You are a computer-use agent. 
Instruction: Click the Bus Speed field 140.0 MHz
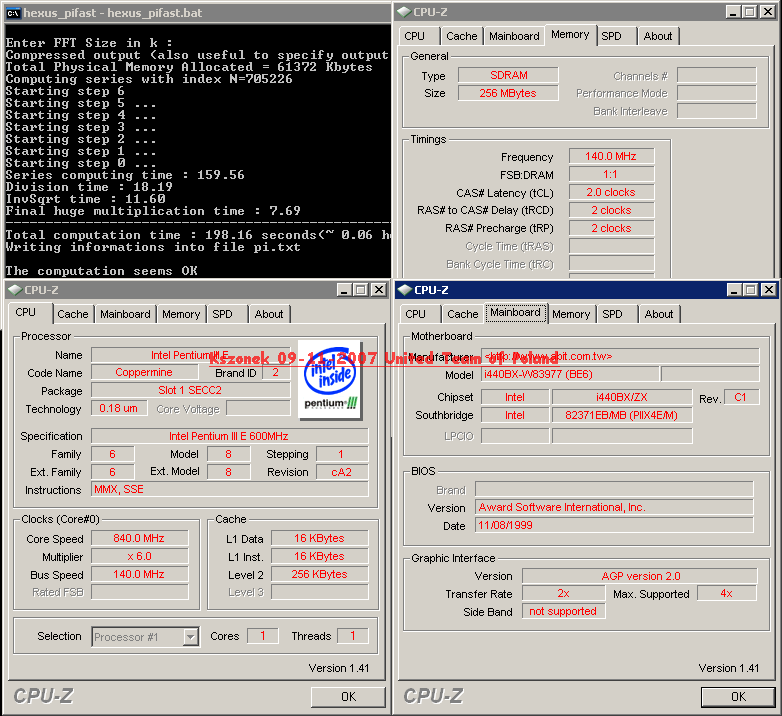(x=140, y=574)
